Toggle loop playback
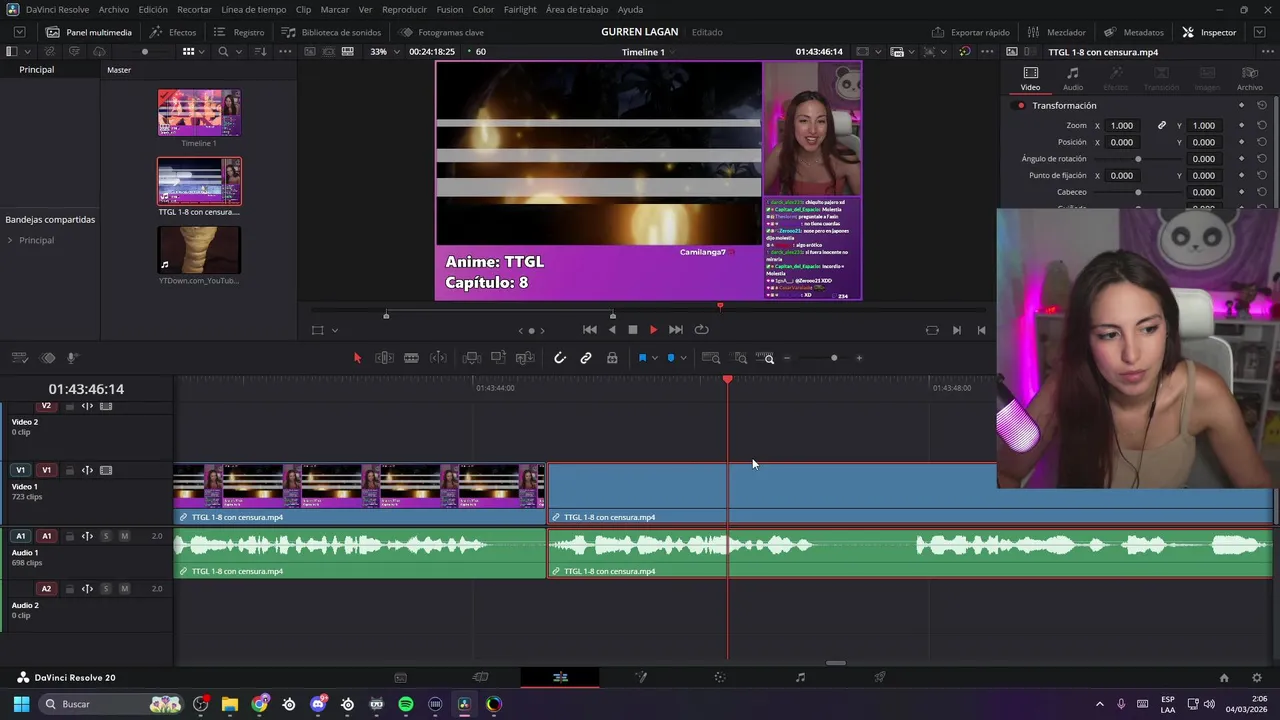Viewport: 1280px width, 720px height. (x=701, y=330)
